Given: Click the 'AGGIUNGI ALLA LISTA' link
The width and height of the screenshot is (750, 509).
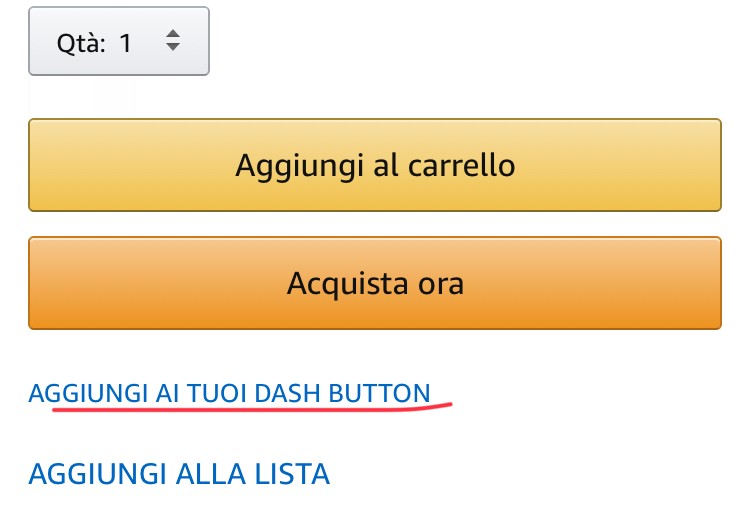Looking at the screenshot, I should click(180, 473).
